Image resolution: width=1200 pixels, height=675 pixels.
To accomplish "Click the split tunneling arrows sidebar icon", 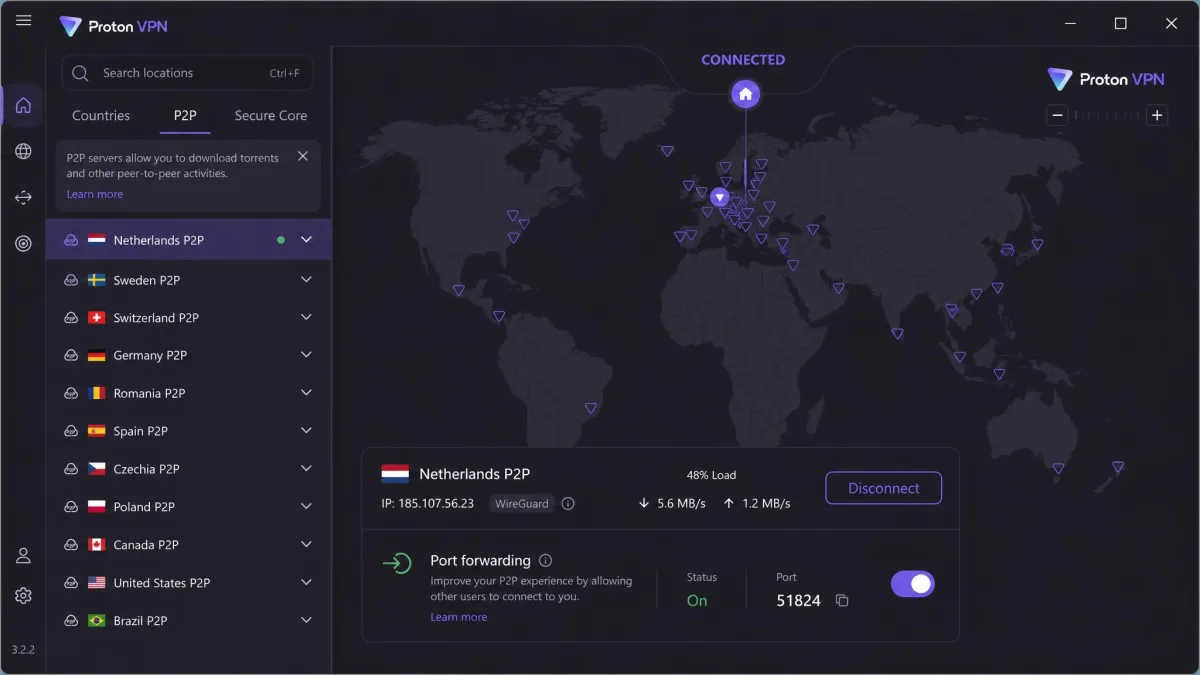I will (x=23, y=197).
